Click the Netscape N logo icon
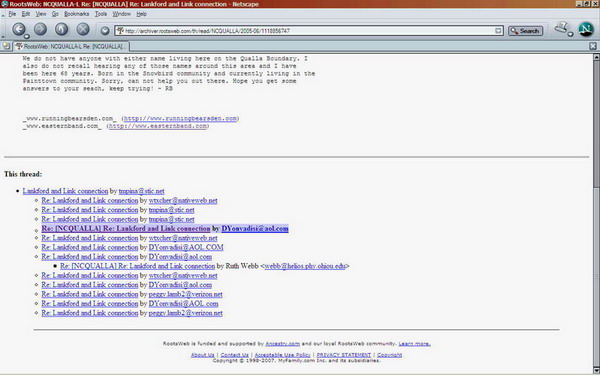The image size is (600, 375). click(586, 29)
